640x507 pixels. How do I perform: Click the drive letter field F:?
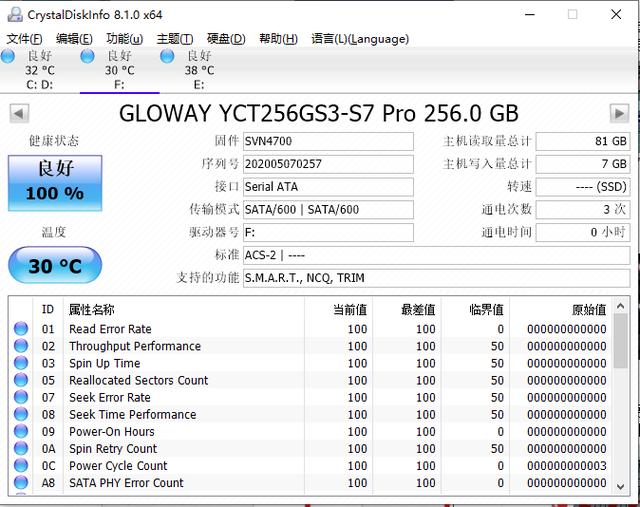(328, 233)
